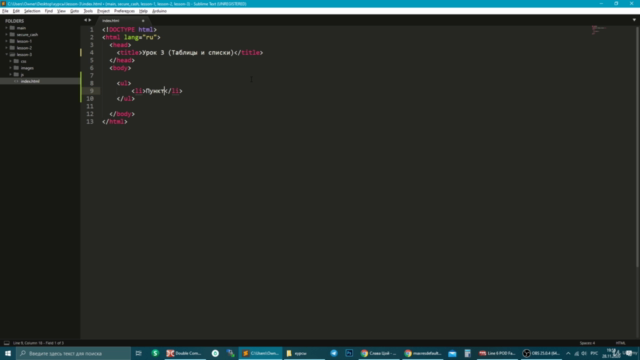Go to next tab with right arrow

click(x=90, y=20)
